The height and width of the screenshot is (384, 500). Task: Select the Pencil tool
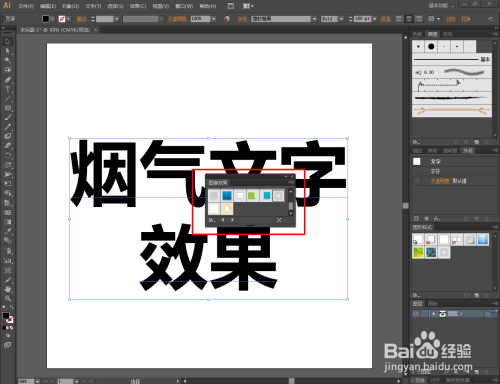click(8, 127)
